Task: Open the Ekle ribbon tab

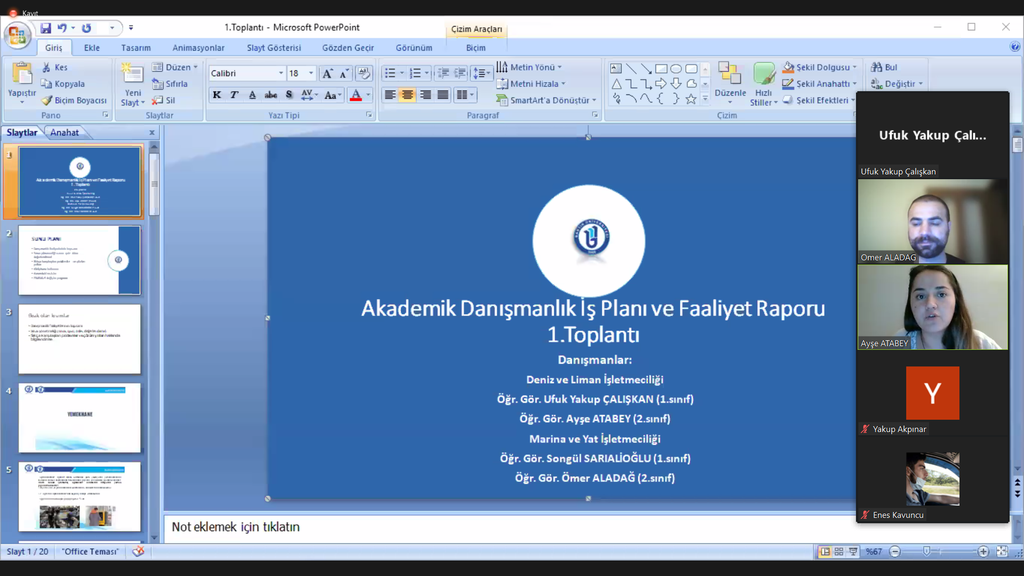Action: (x=91, y=48)
